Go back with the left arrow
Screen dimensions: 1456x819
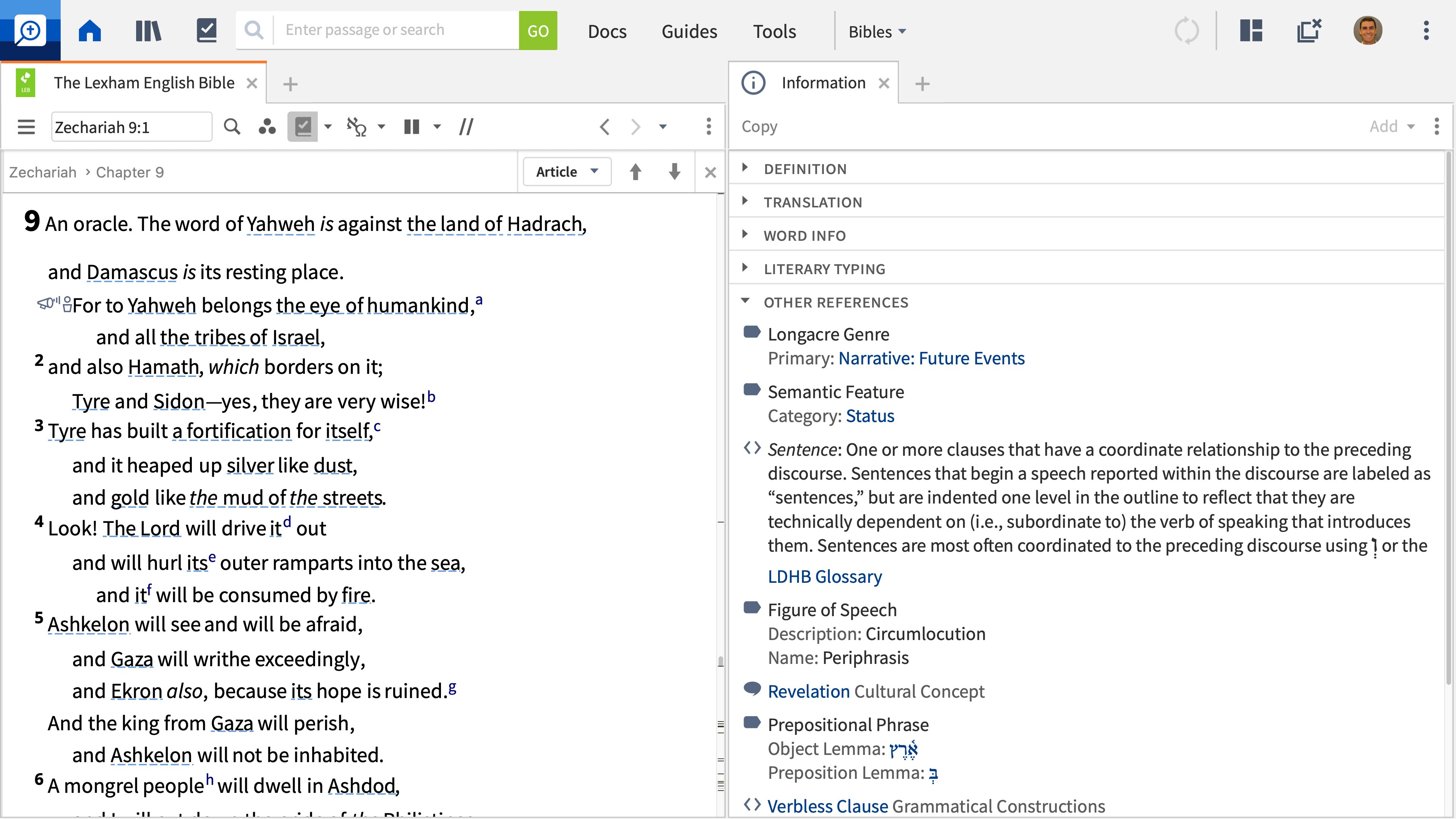(605, 127)
